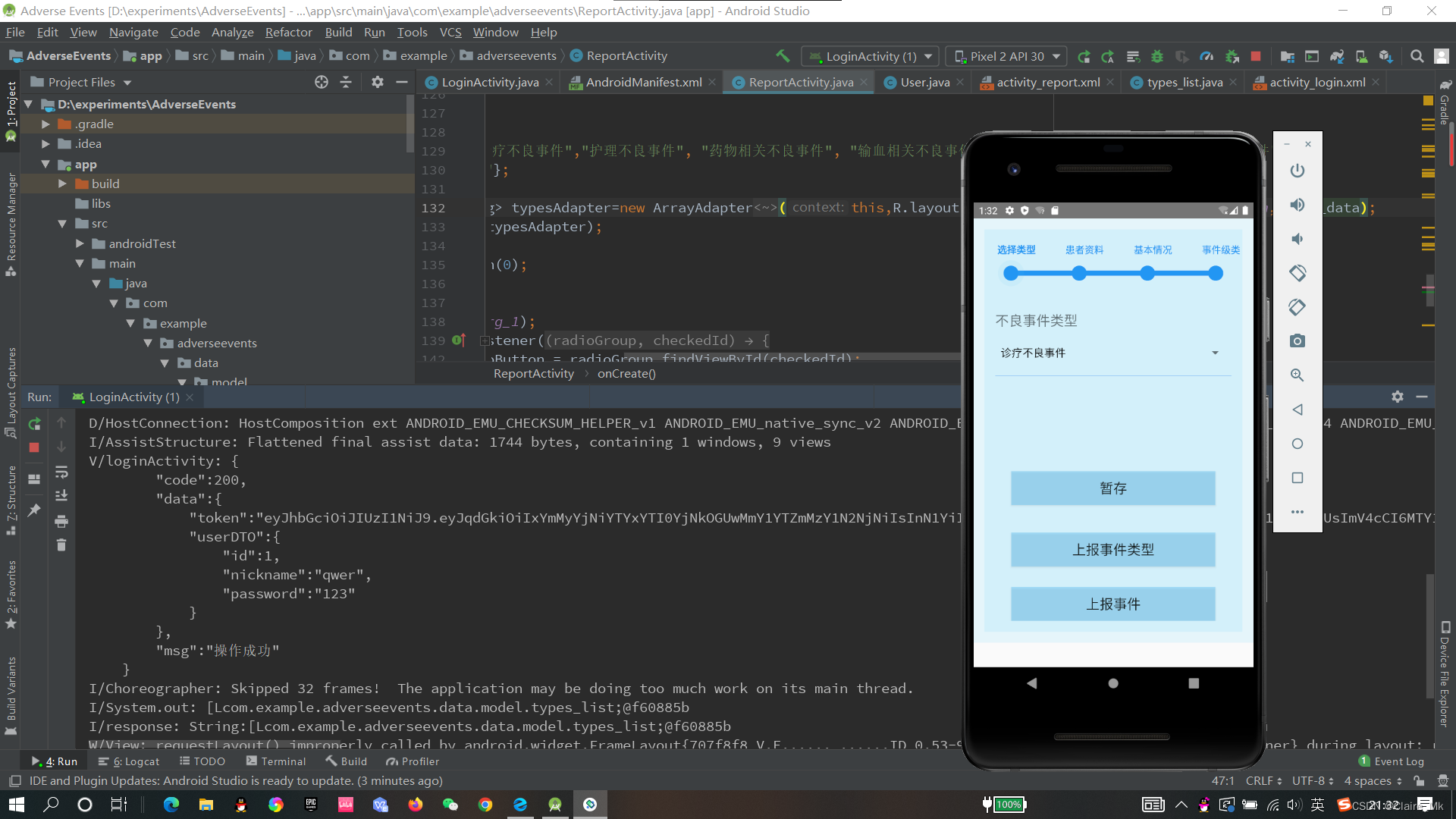Screen dimensions: 1456x819
Task: Expand the build folder
Action: click(x=63, y=184)
